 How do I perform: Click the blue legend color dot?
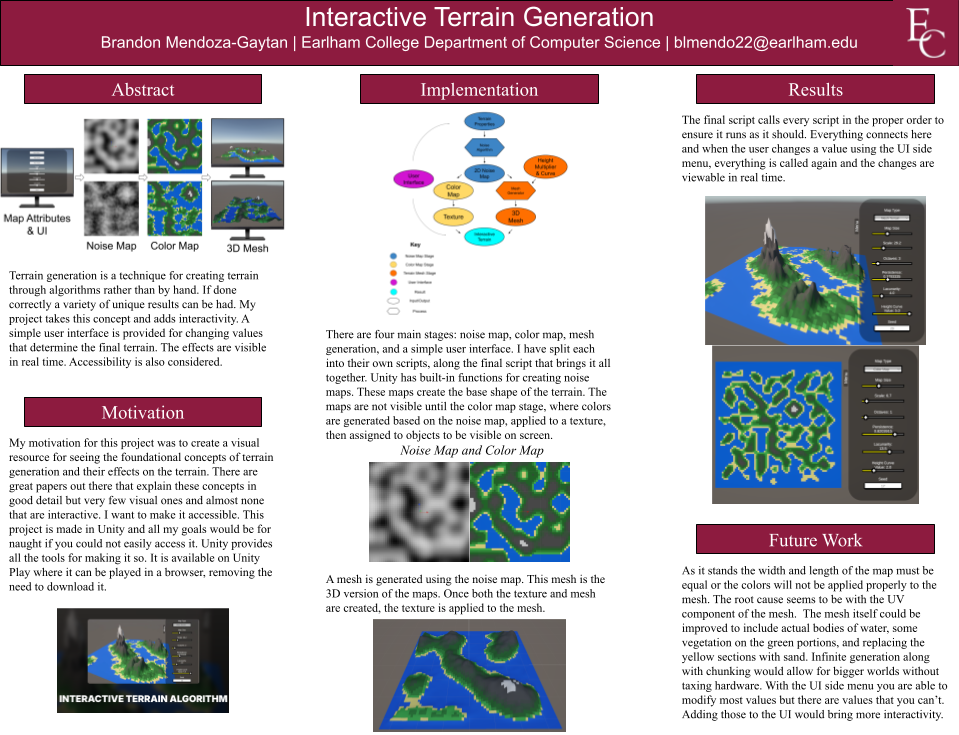(x=393, y=256)
